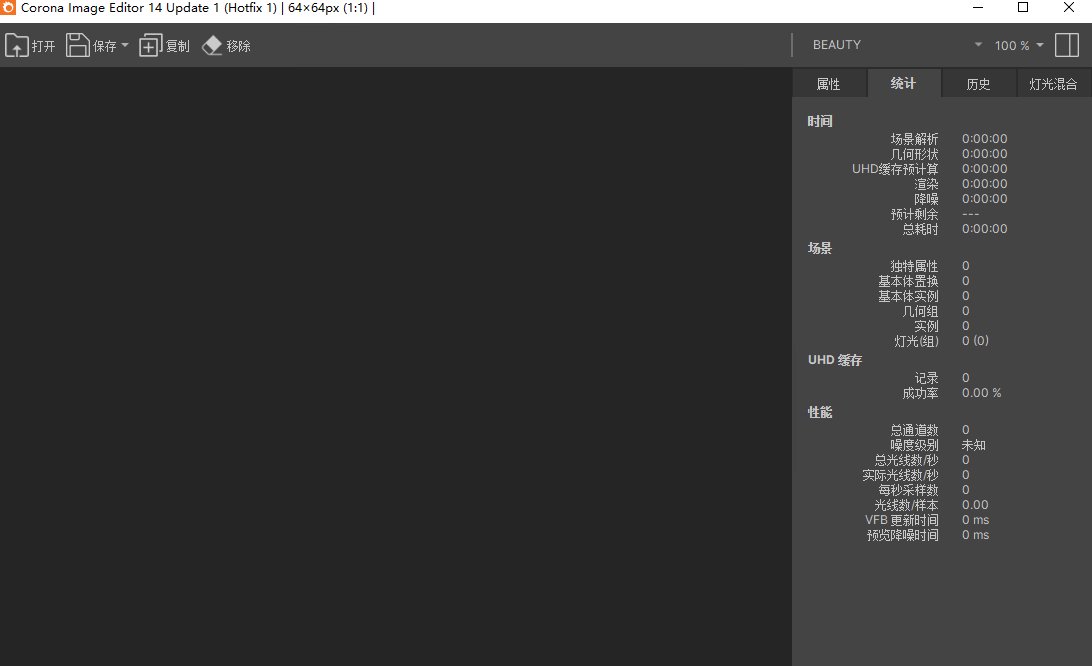1092x666 pixels.
Task: Click the 基本体置换 label
Action: (x=908, y=281)
